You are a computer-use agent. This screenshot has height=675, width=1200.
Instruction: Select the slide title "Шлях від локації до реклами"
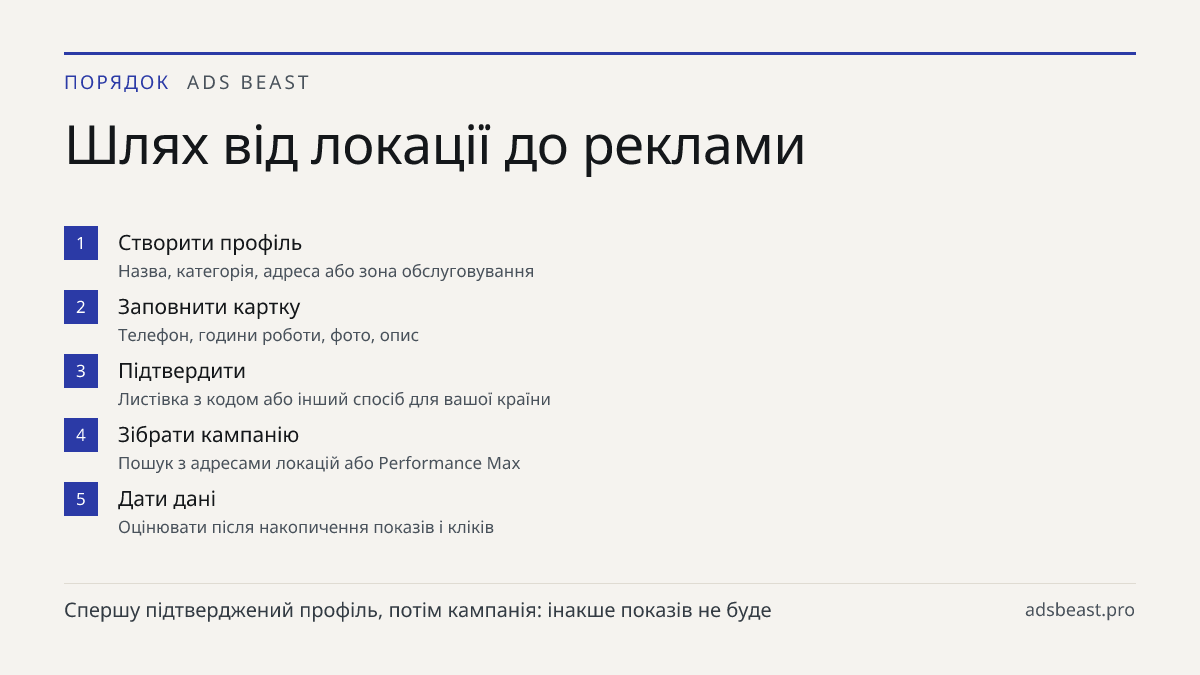[435, 147]
